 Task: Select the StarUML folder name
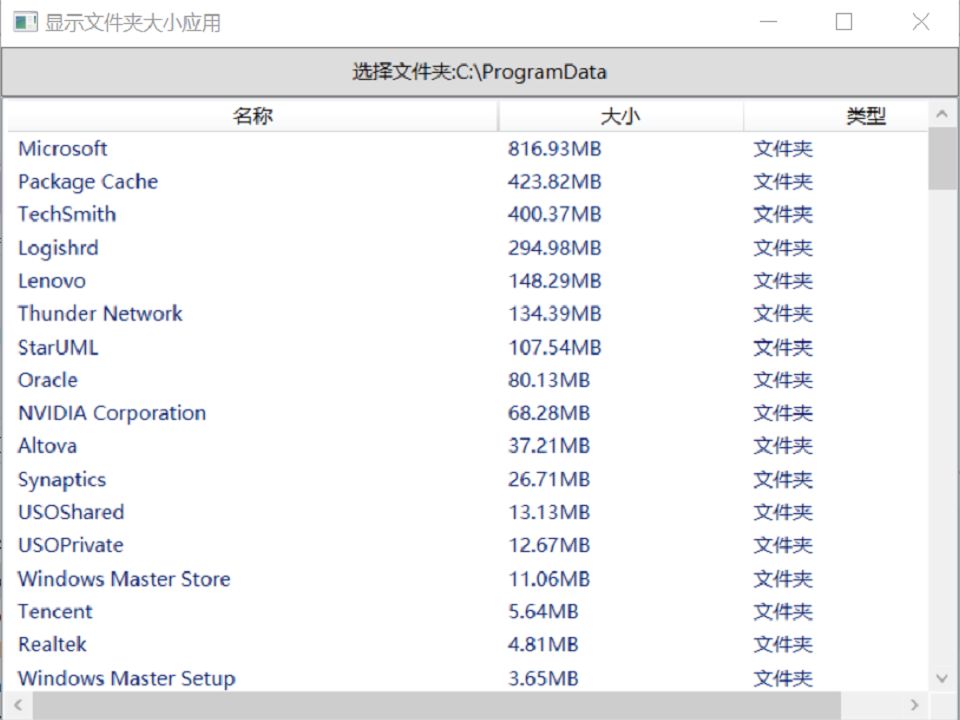click(x=58, y=347)
